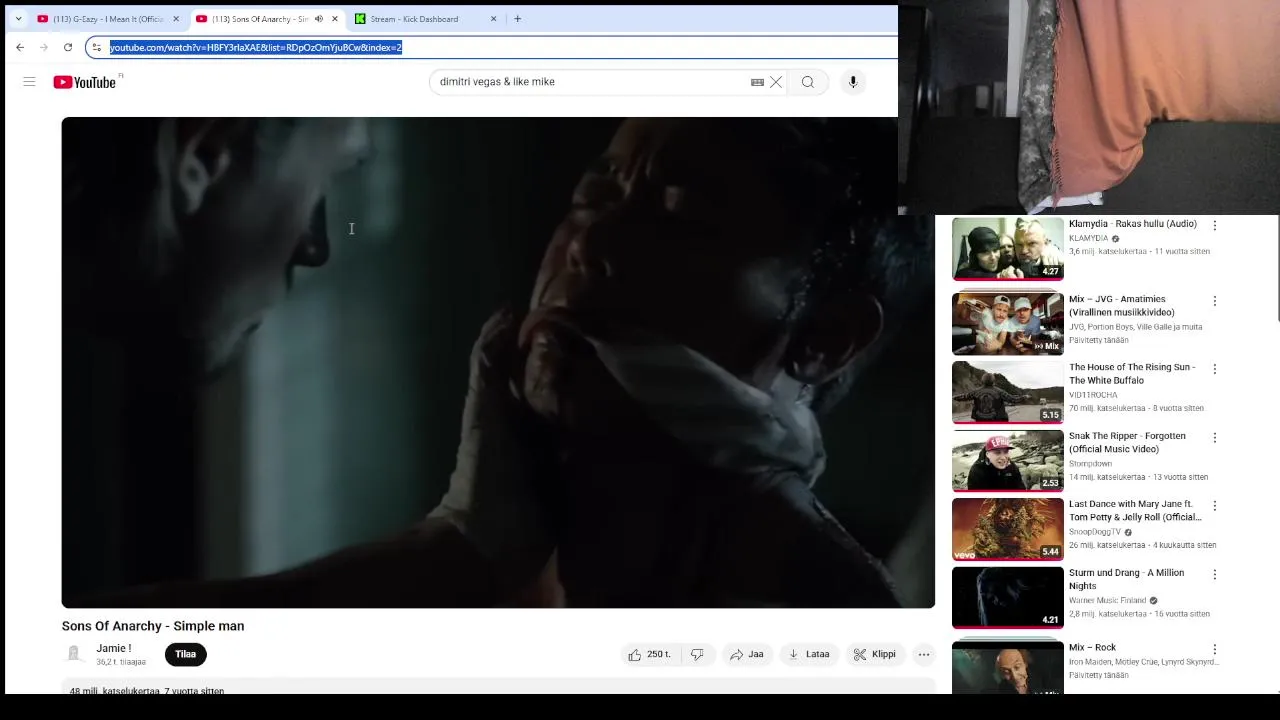Open Snak The Ripper - Forgotten thumbnail
This screenshot has height=720, width=1280.
1008,460
